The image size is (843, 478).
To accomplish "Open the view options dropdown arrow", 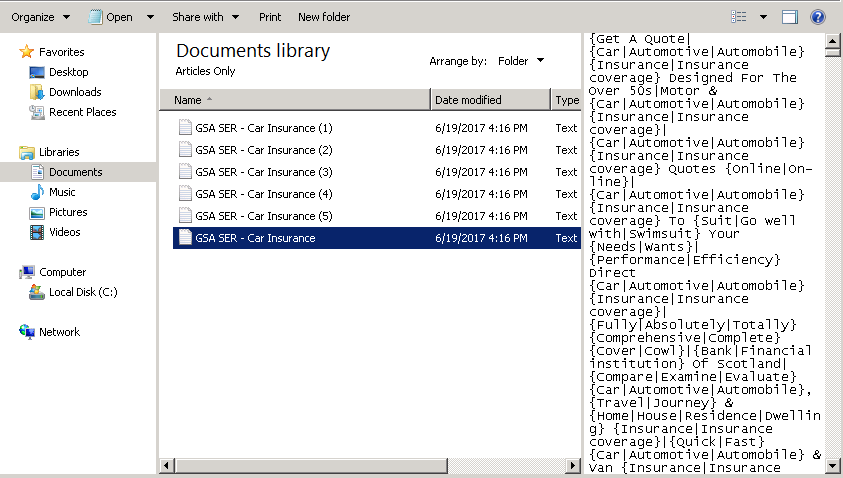I will click(x=764, y=17).
